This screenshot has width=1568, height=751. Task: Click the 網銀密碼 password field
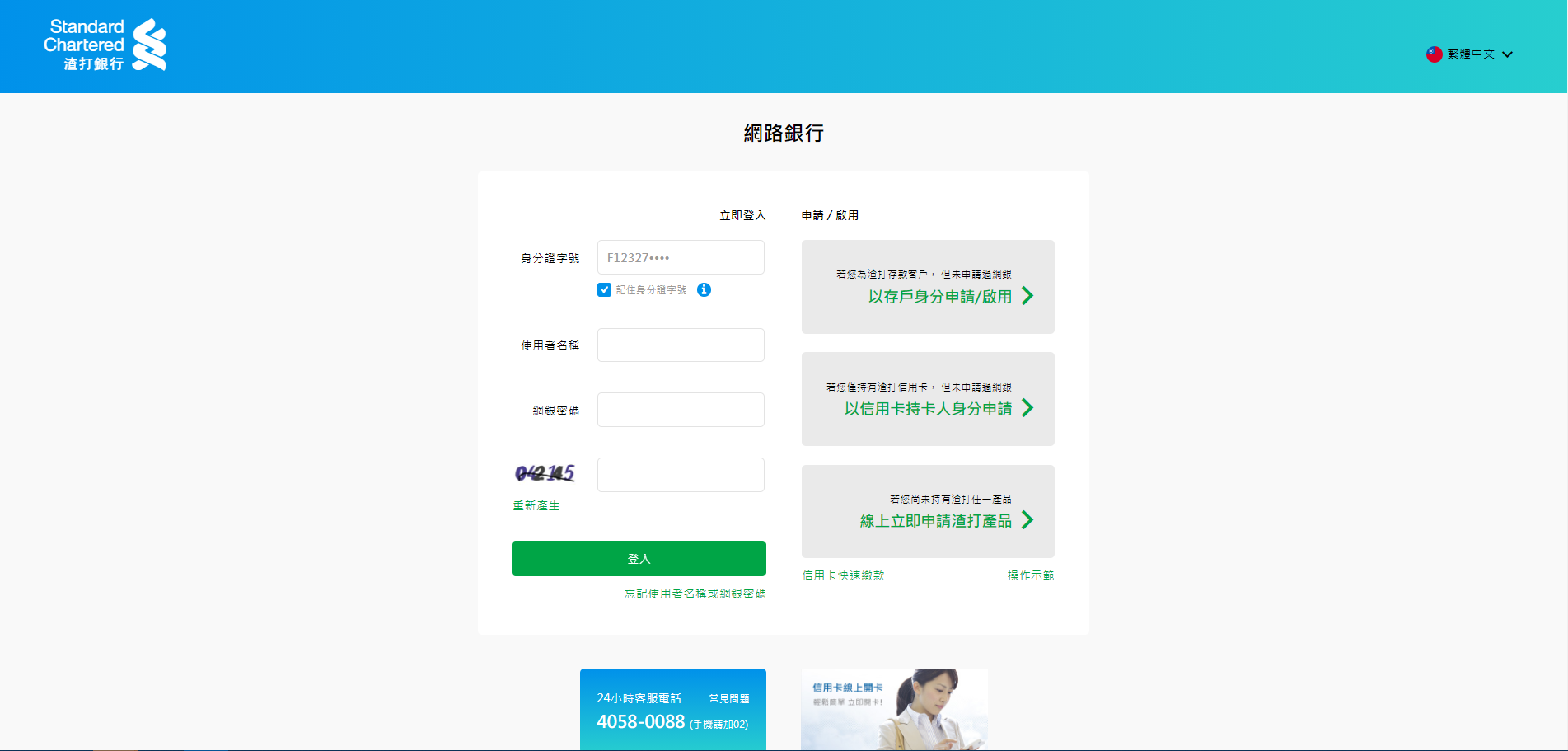point(680,410)
